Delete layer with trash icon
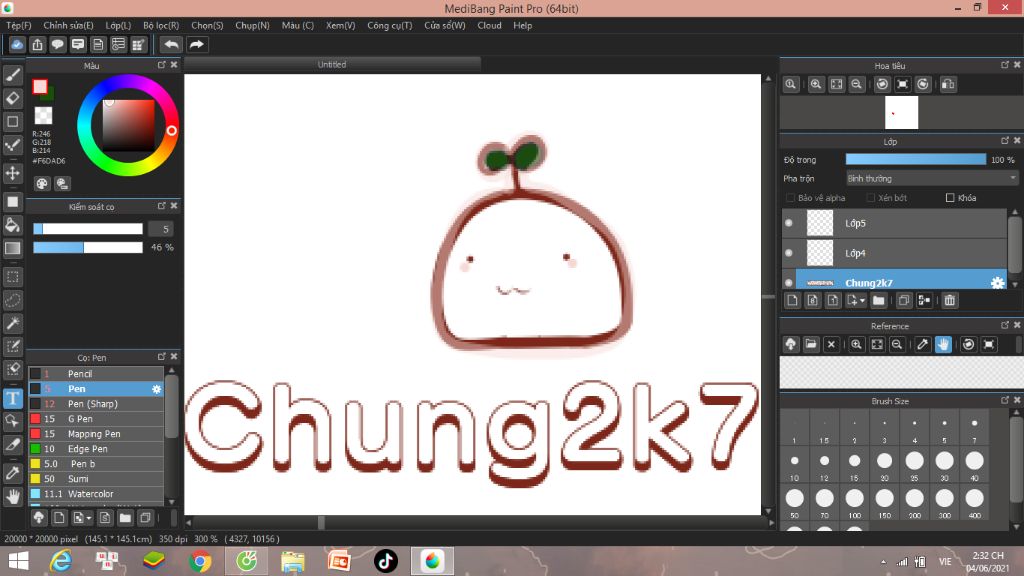Image resolution: width=1024 pixels, height=576 pixels. 950,300
